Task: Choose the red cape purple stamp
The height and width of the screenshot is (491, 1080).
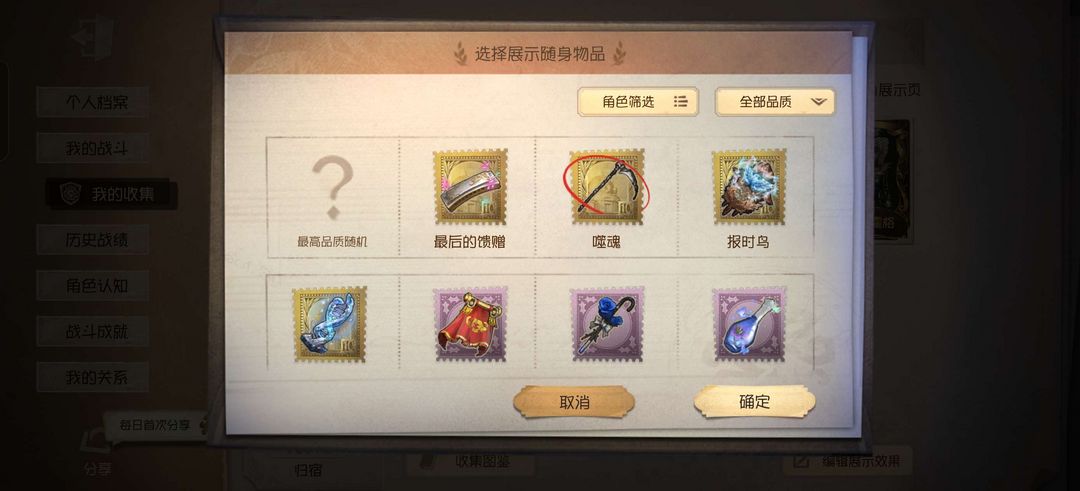Action: [x=470, y=324]
